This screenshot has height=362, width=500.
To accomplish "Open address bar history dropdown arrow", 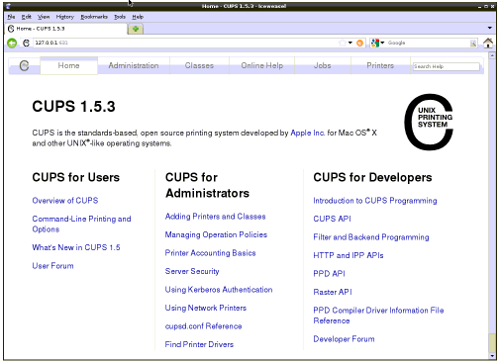I will click(x=350, y=43).
